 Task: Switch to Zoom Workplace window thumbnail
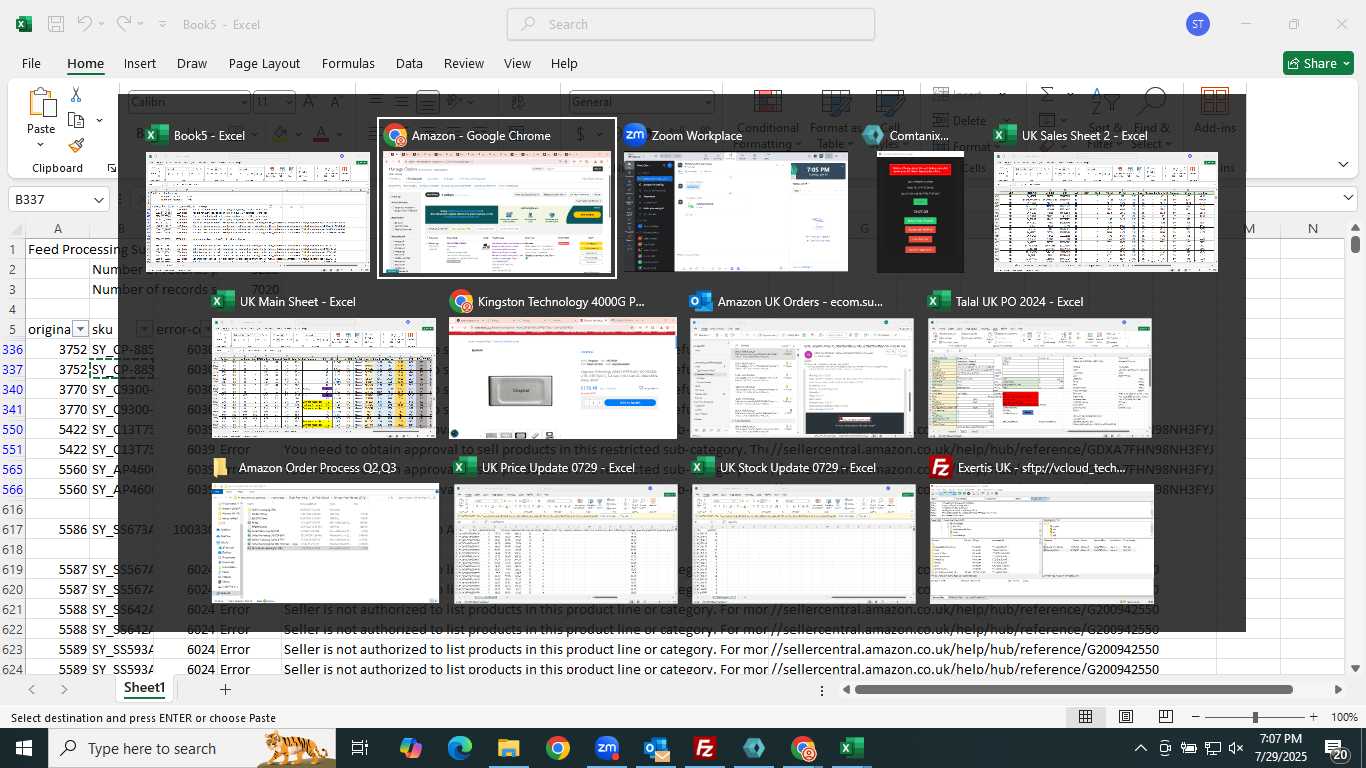pos(735,198)
